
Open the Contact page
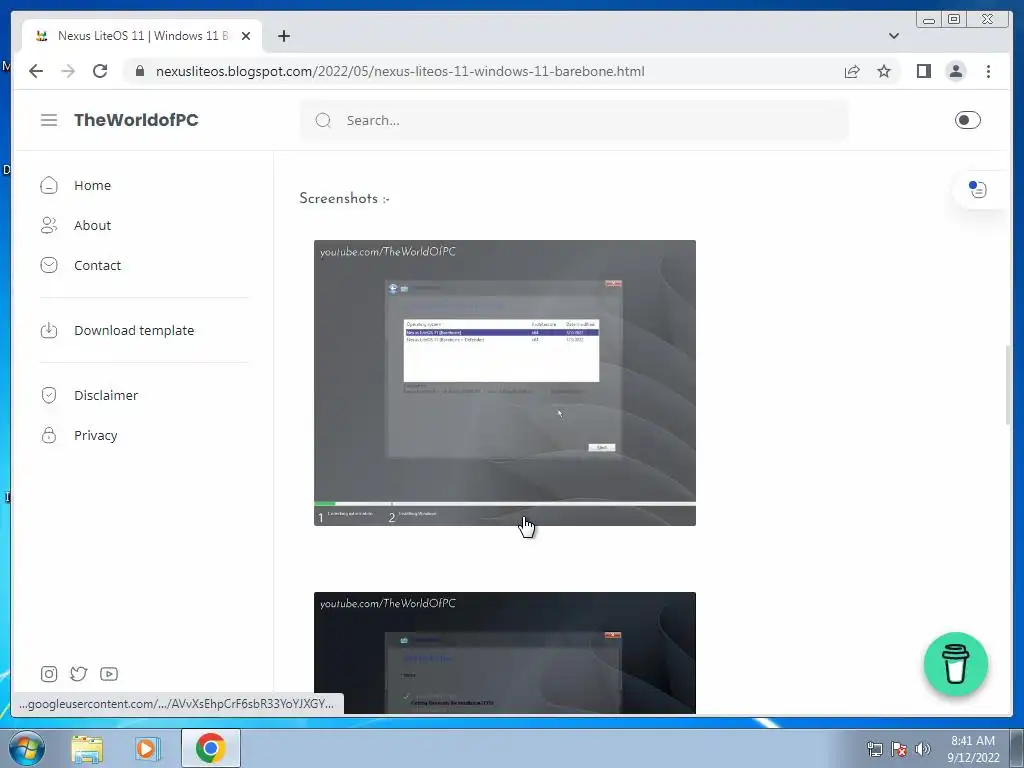point(97,265)
